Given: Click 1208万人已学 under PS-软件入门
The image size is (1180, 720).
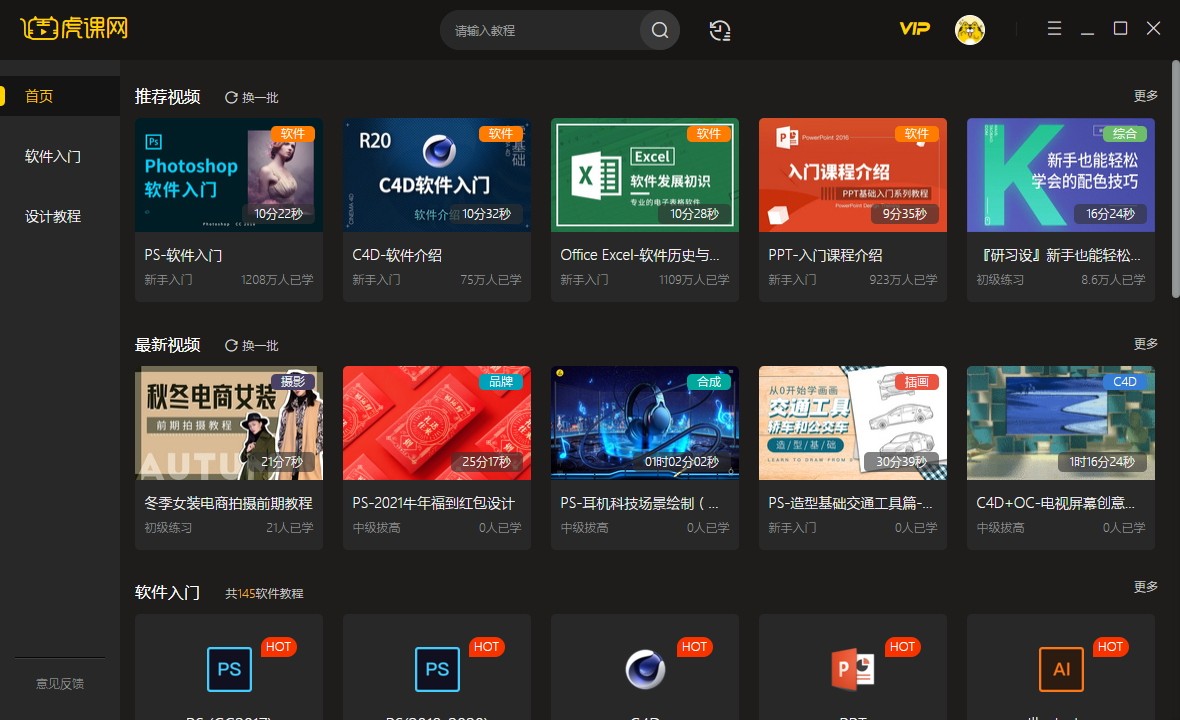Looking at the screenshot, I should [x=277, y=280].
